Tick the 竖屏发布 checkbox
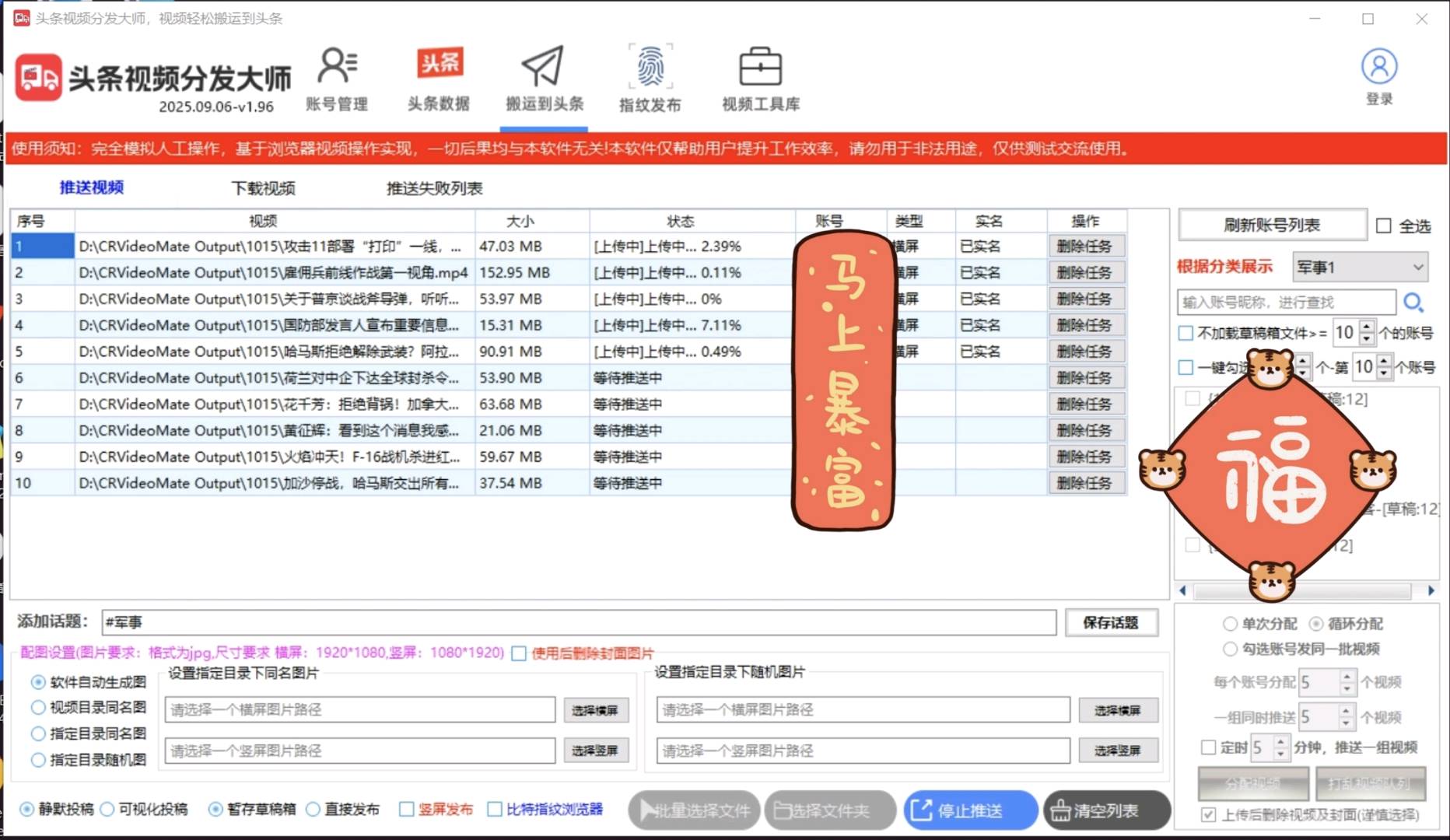This screenshot has height=840, width=1450. point(406,810)
